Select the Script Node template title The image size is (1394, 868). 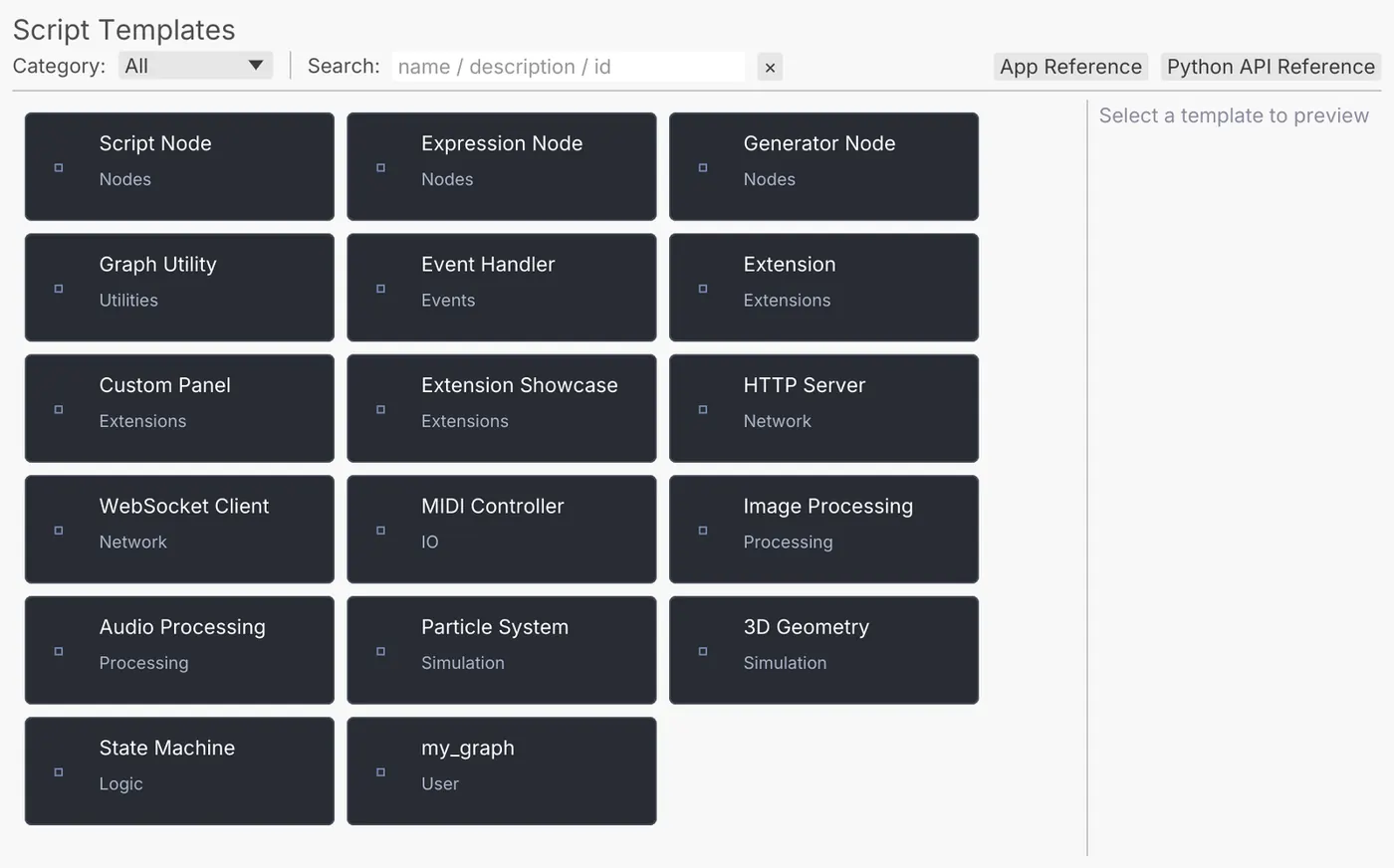[155, 143]
